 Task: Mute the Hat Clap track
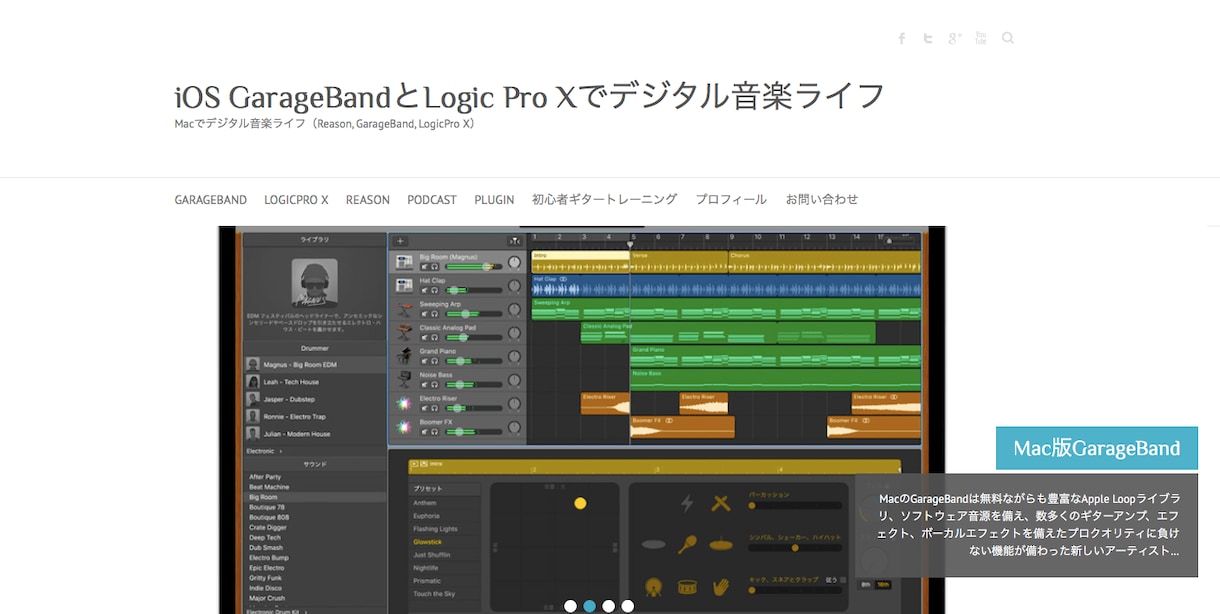pyautogui.click(x=424, y=291)
